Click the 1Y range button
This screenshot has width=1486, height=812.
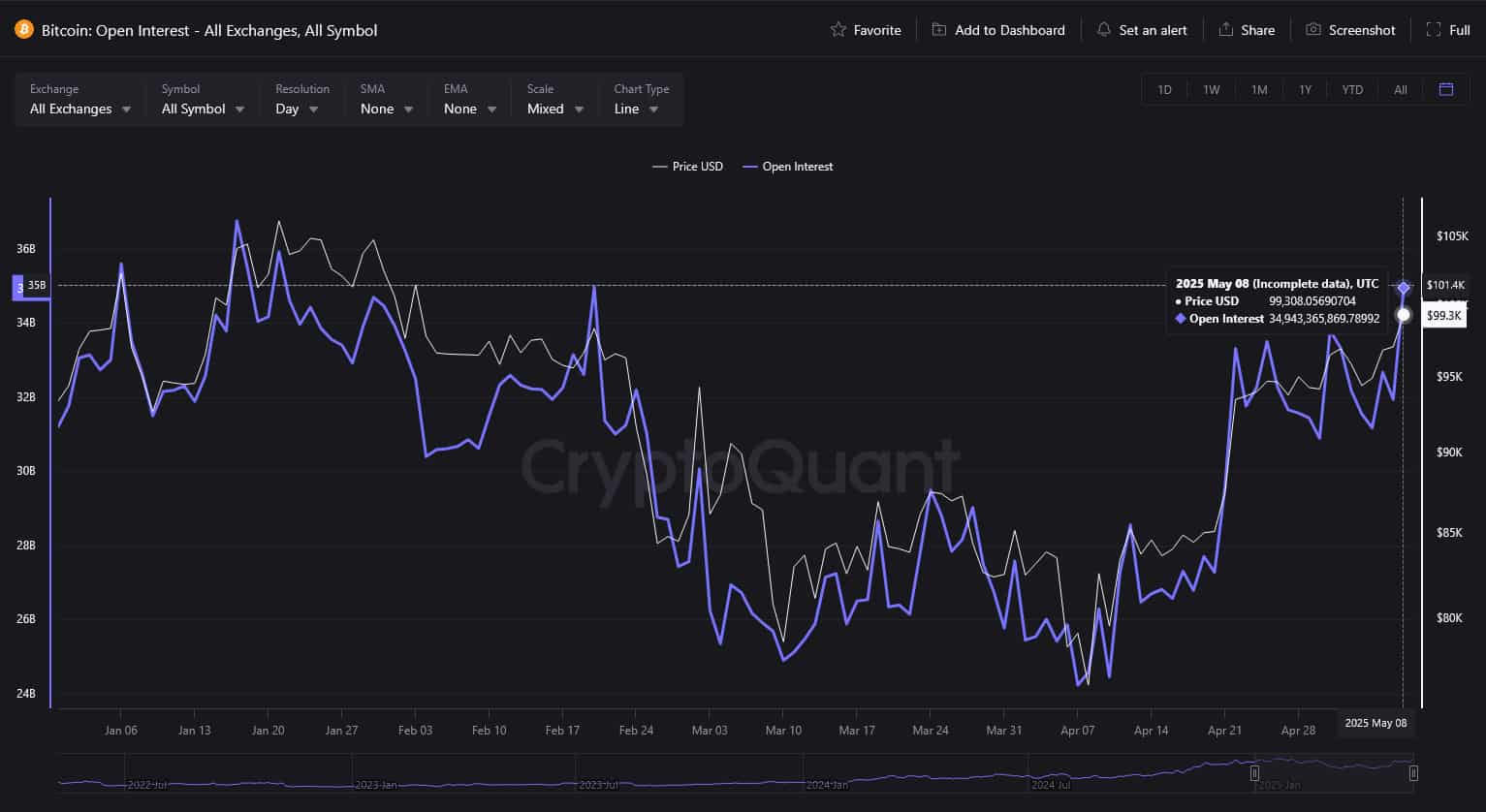click(1305, 89)
